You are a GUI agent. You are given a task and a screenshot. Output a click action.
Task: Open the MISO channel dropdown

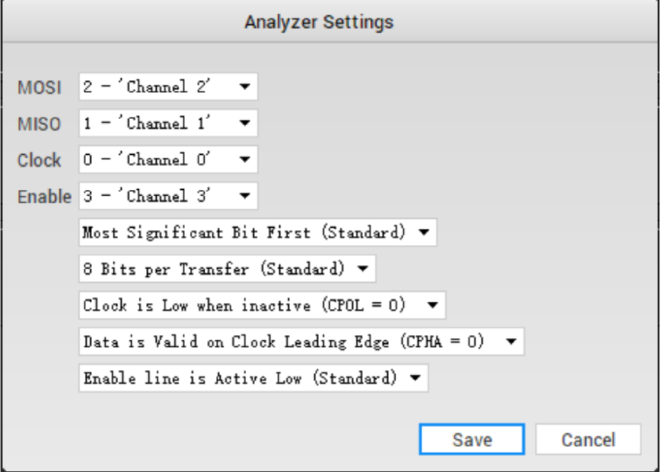tap(167, 123)
